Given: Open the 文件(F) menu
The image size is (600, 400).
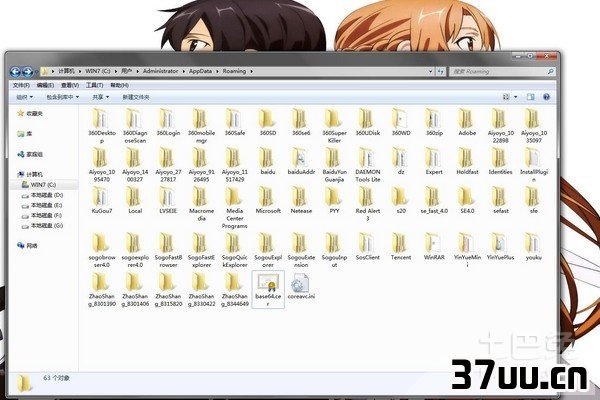Looking at the screenshot, I should coord(21,85).
